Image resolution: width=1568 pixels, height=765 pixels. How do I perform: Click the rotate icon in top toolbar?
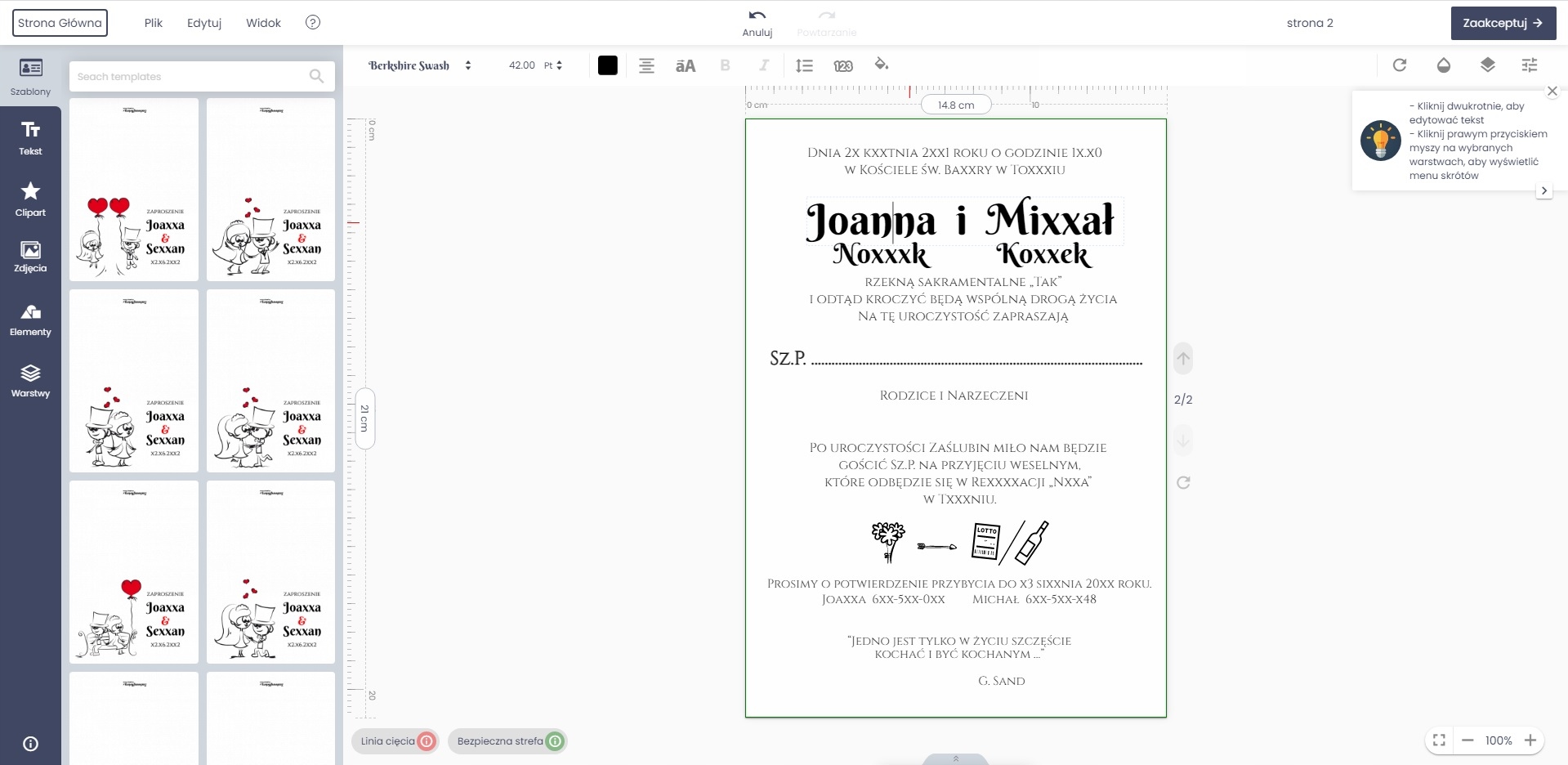tap(1400, 65)
